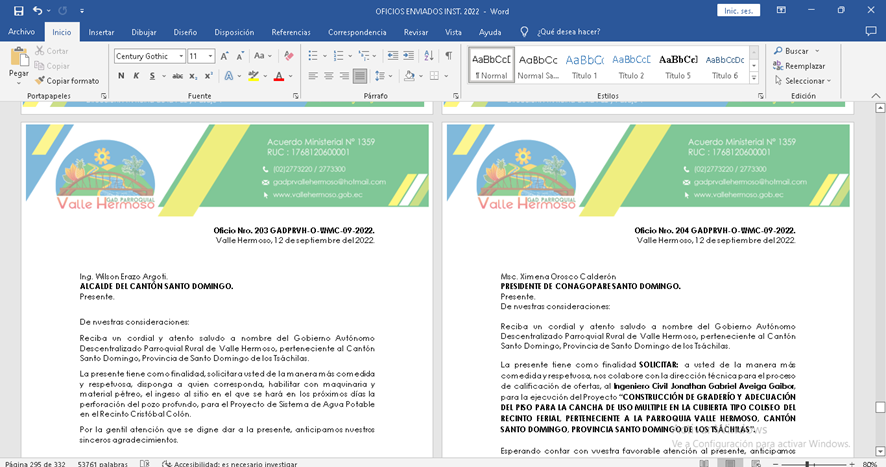Screen dimensions: 886x467
Task: Start a bulleted list
Action: (x=313, y=56)
